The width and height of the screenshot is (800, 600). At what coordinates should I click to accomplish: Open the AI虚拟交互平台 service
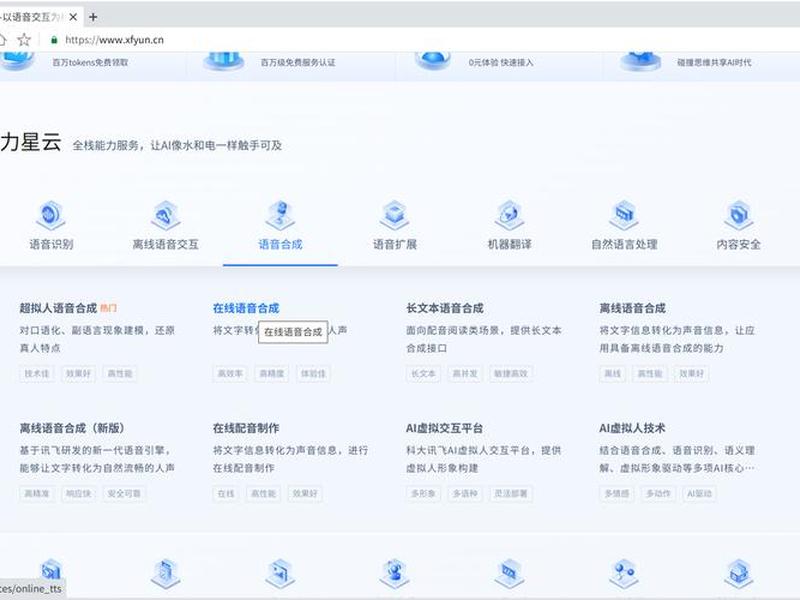click(444, 428)
